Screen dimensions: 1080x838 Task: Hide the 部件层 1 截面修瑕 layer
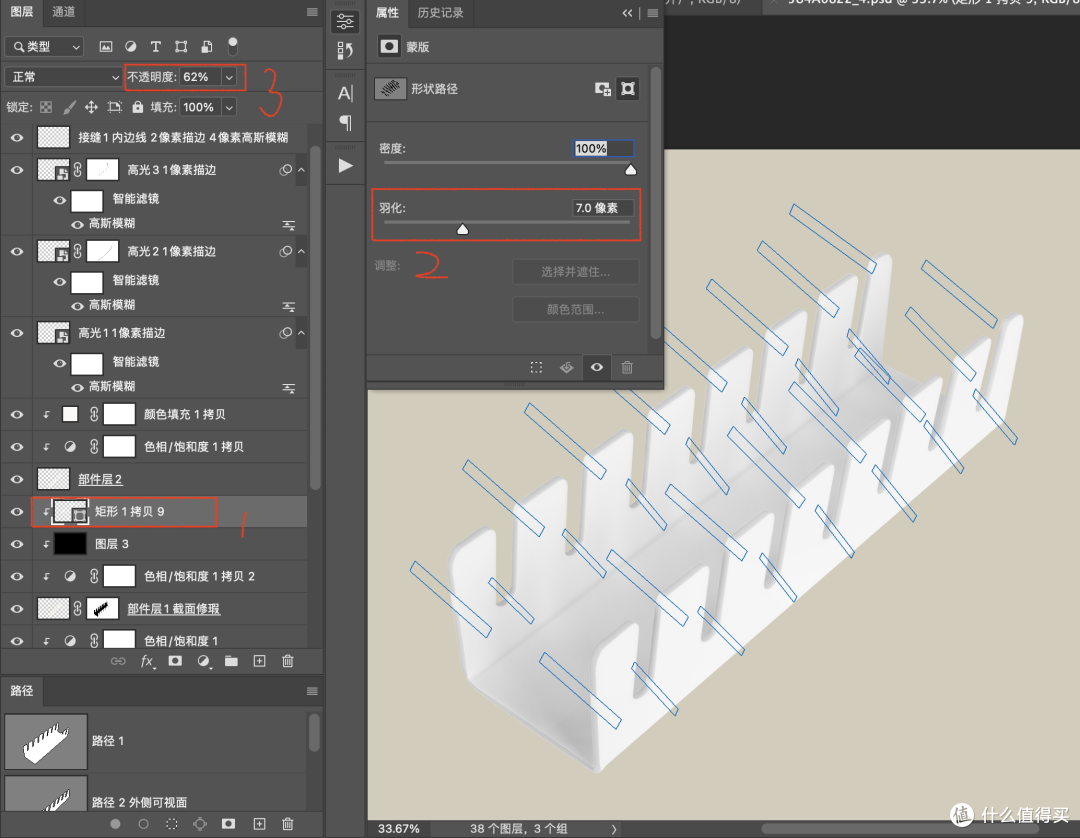(x=17, y=609)
